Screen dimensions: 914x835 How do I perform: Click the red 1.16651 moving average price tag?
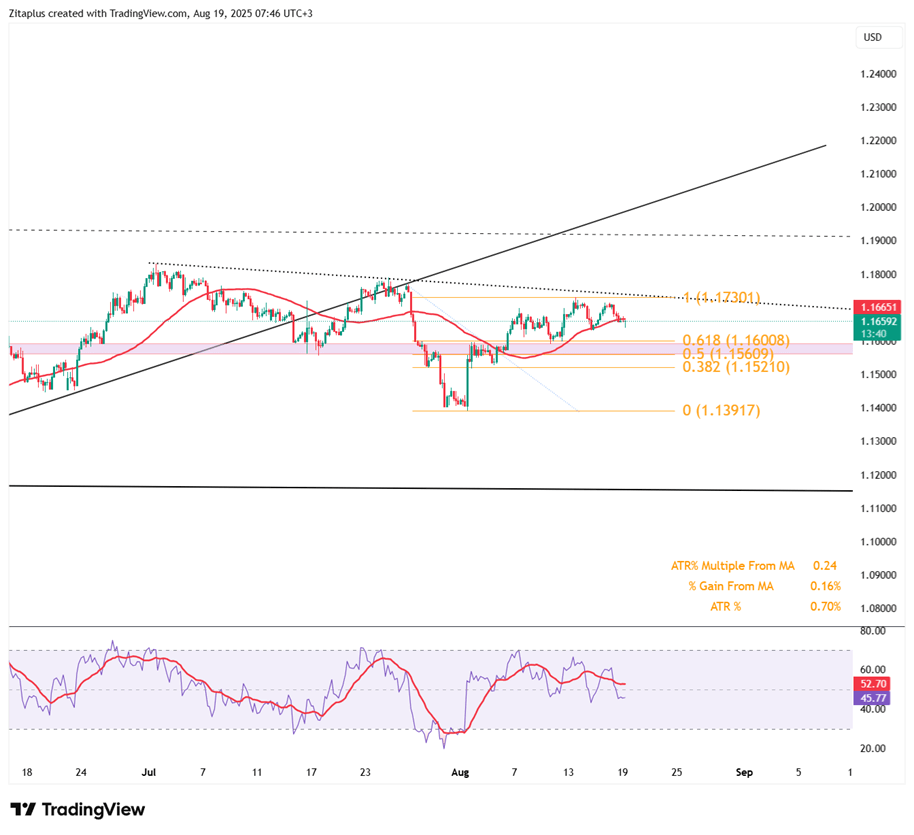877,307
